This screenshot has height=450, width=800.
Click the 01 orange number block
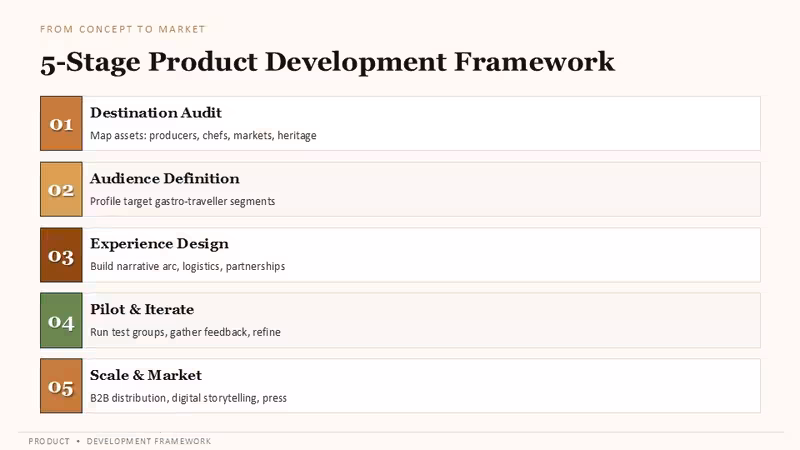(61, 123)
